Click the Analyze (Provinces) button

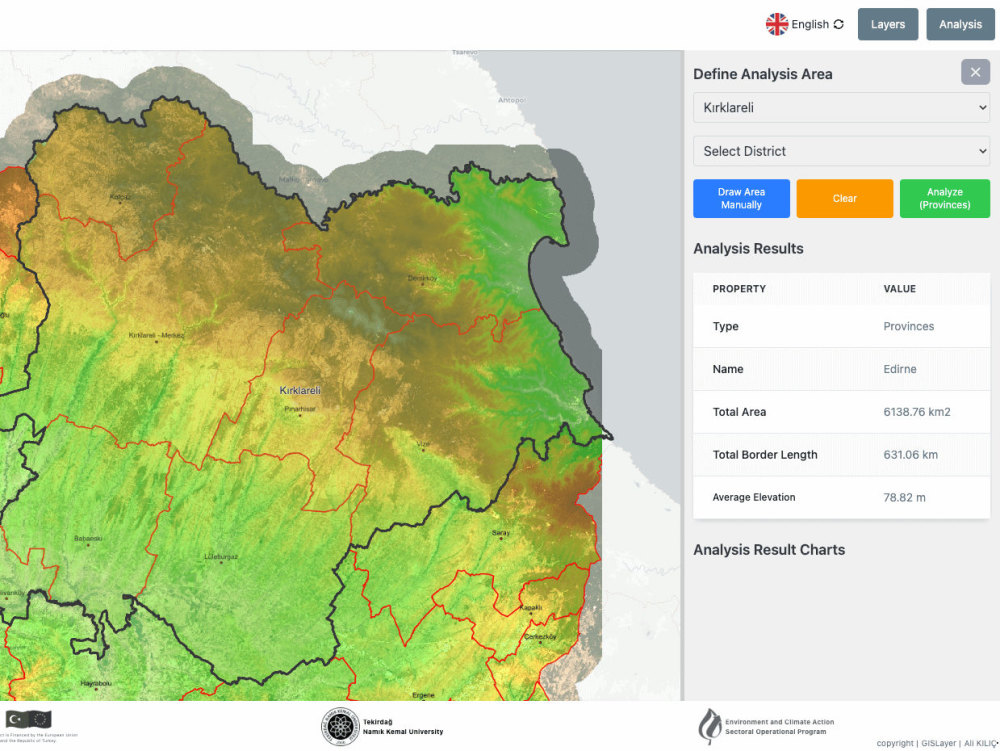[x=945, y=198]
